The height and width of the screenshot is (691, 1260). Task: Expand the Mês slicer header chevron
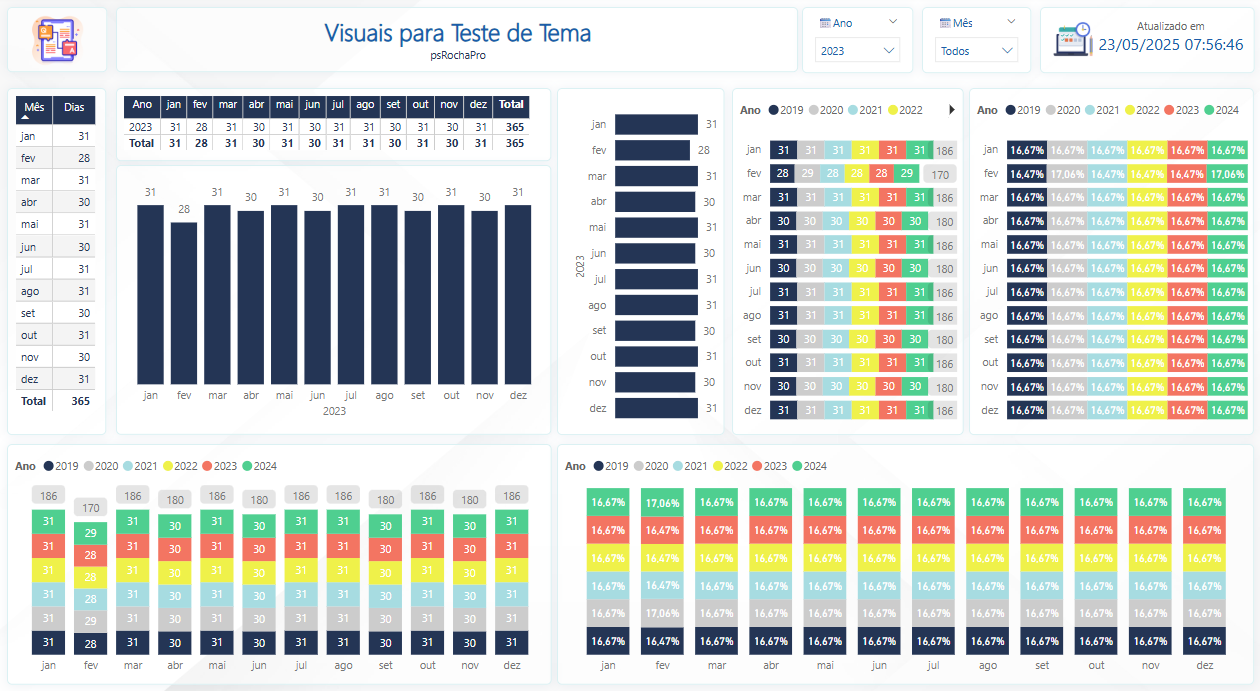1011,22
